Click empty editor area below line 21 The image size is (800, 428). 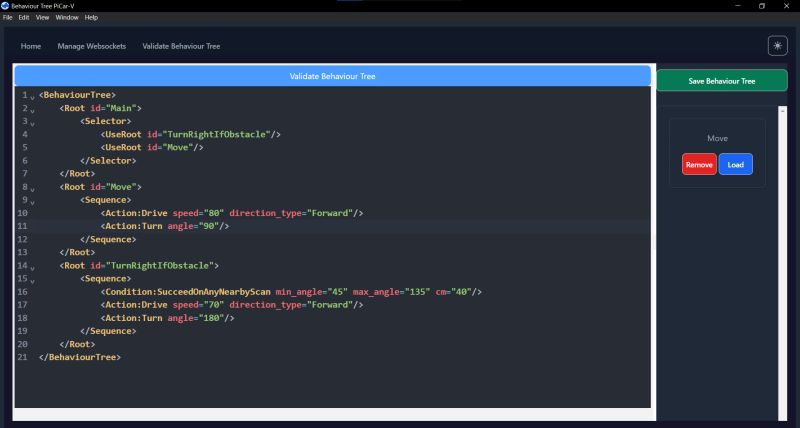pyautogui.click(x=332, y=385)
